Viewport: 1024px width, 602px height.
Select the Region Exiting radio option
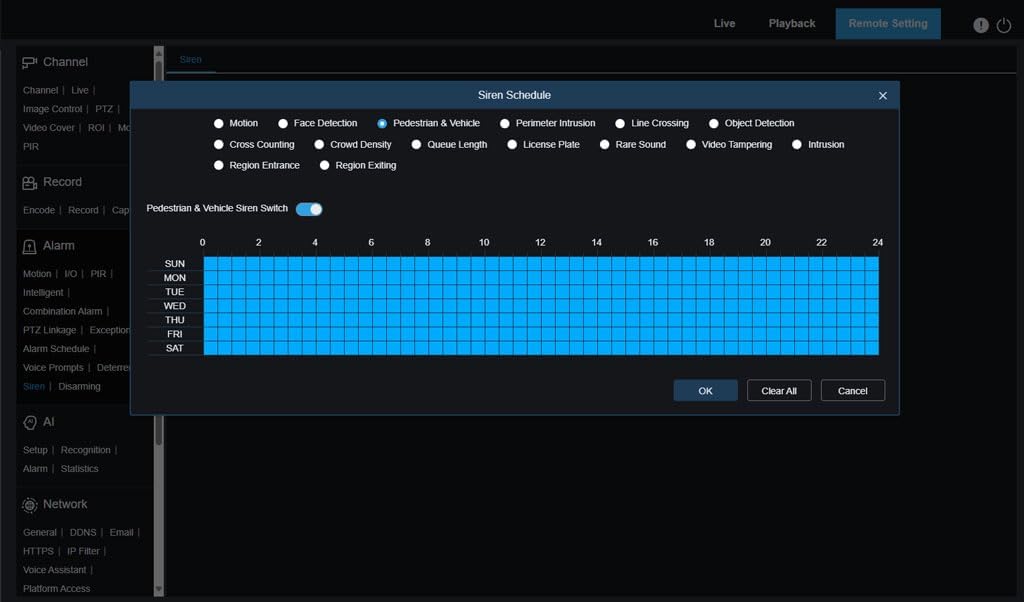coord(325,166)
